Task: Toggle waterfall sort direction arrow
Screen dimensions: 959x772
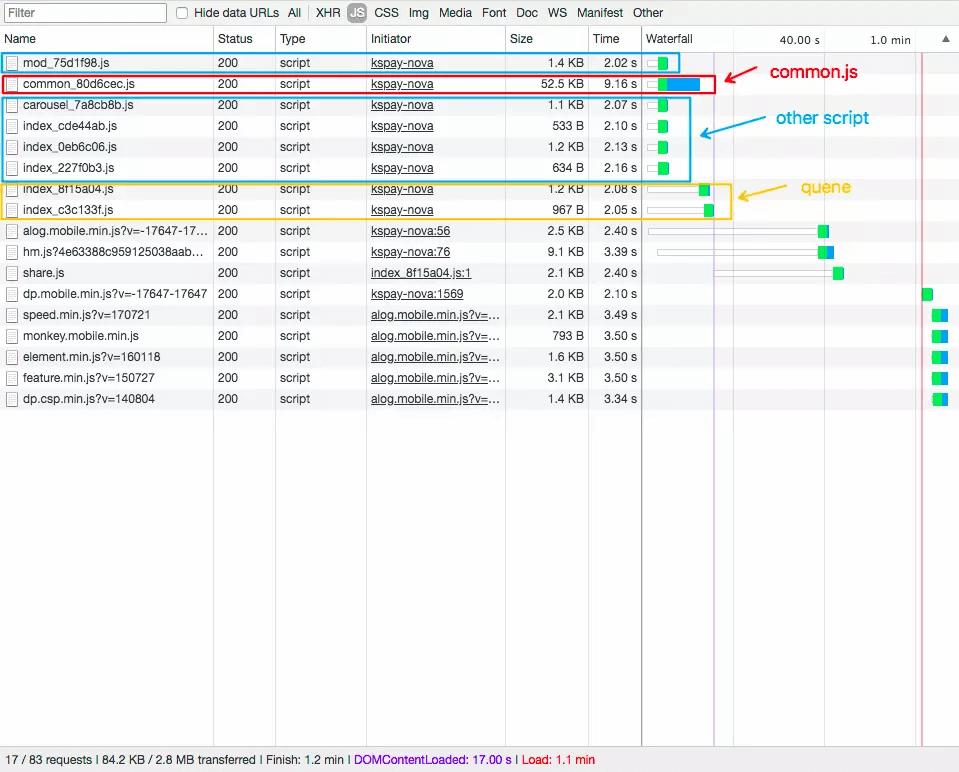Action: tap(946, 39)
